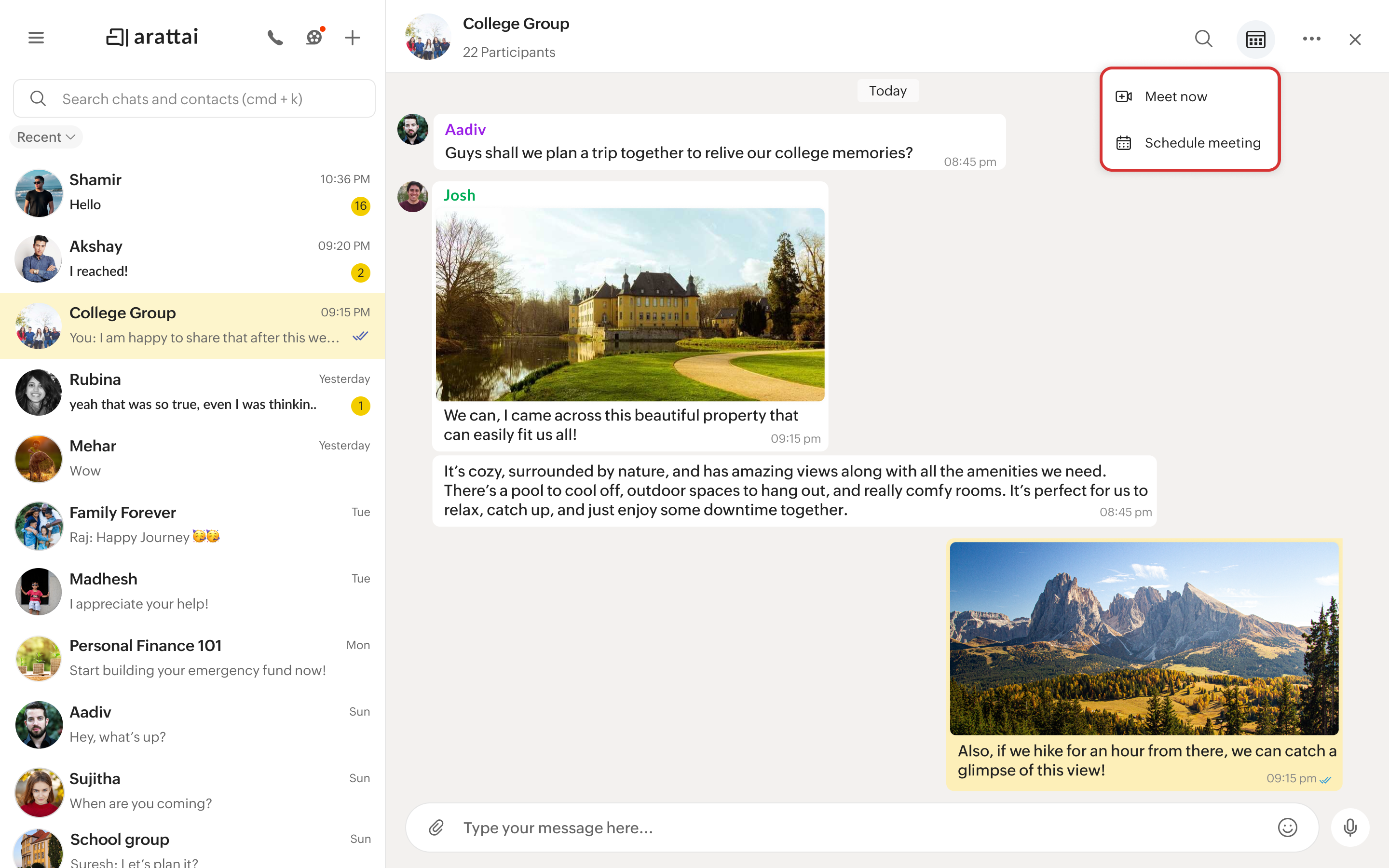Screen dimensions: 1389x868
Task: Open the Akshay chat
Action: (x=192, y=259)
